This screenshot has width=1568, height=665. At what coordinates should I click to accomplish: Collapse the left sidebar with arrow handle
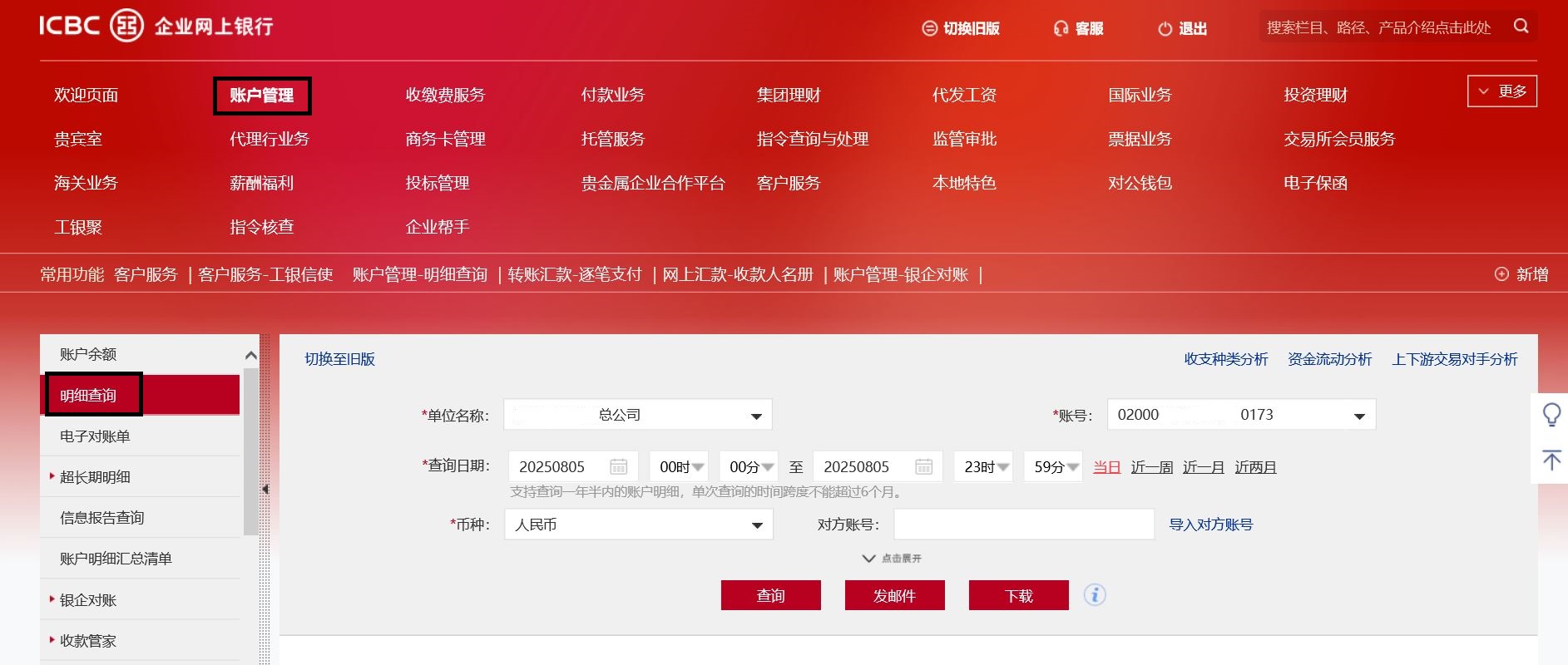pos(265,489)
